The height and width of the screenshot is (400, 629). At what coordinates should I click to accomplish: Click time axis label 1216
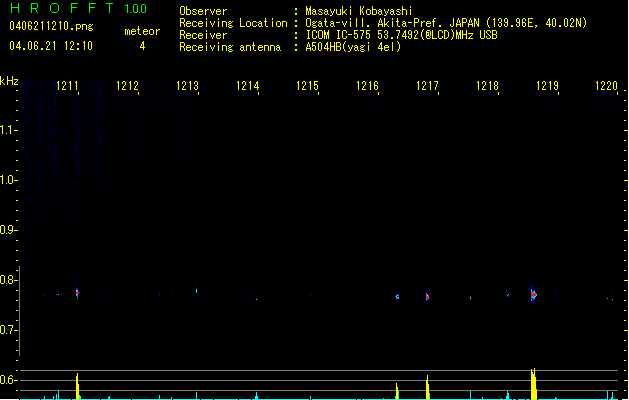(367, 86)
